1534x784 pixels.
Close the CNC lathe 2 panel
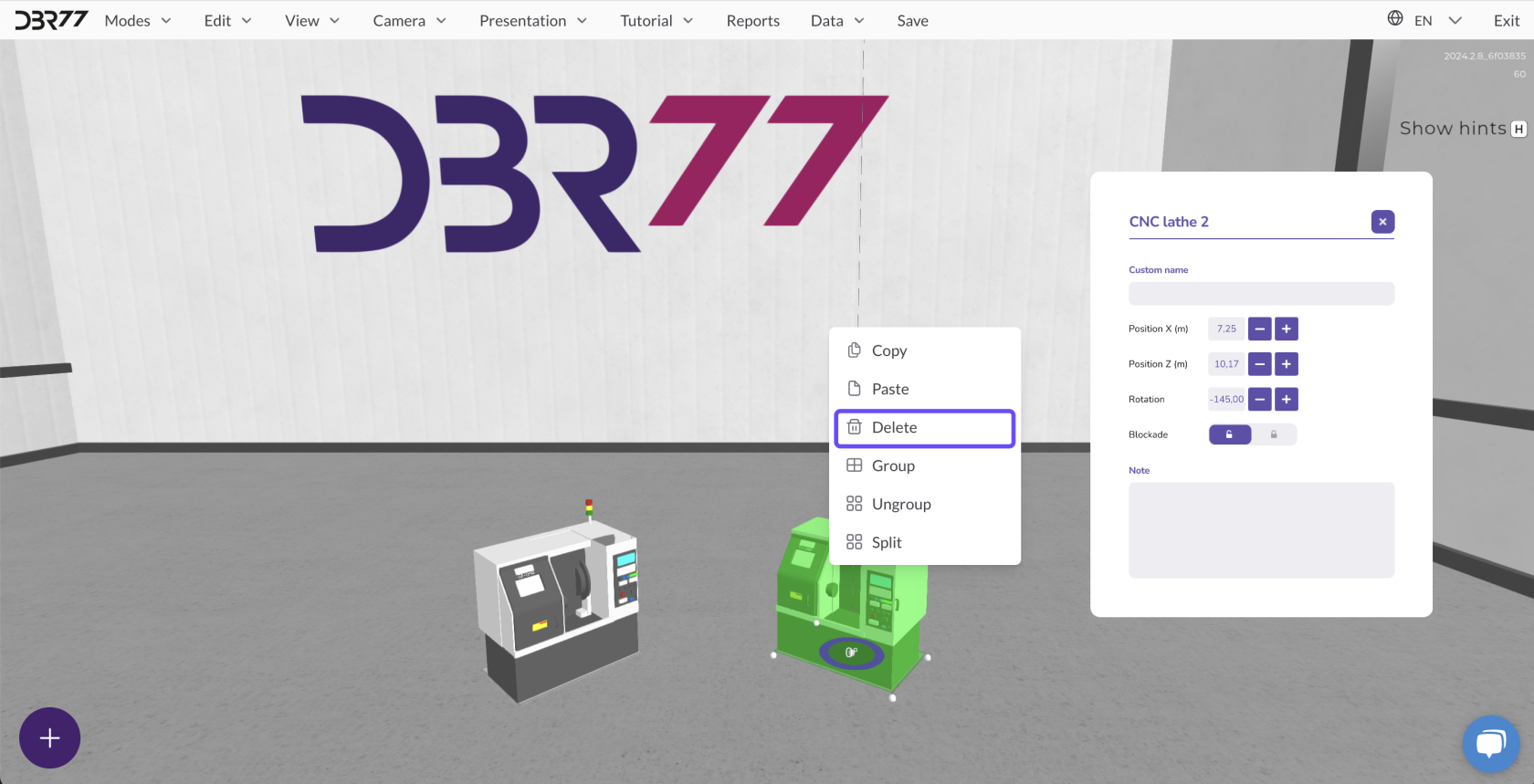pyautogui.click(x=1382, y=222)
